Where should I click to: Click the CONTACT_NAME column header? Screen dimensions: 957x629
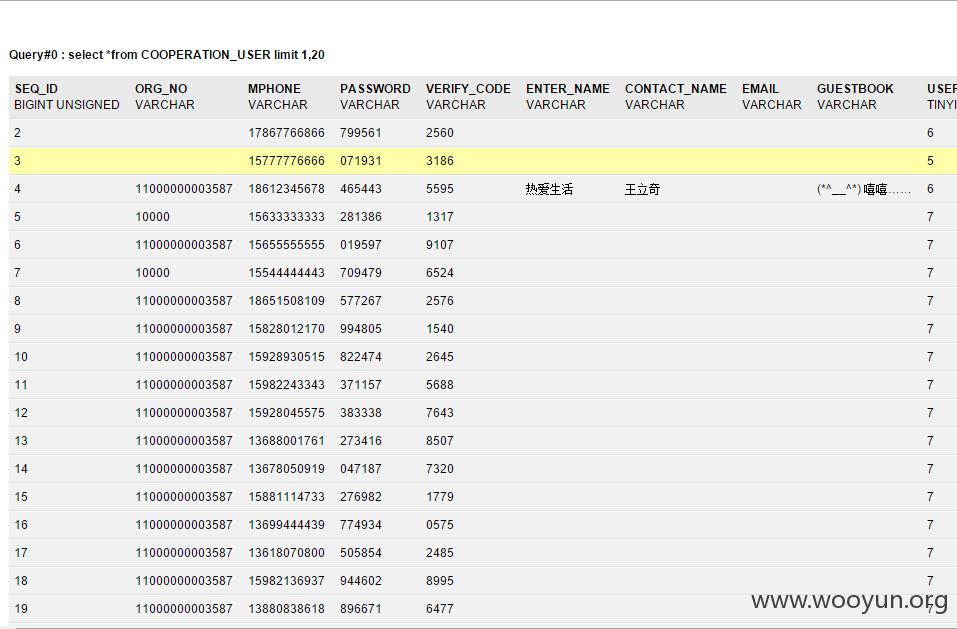[676, 88]
